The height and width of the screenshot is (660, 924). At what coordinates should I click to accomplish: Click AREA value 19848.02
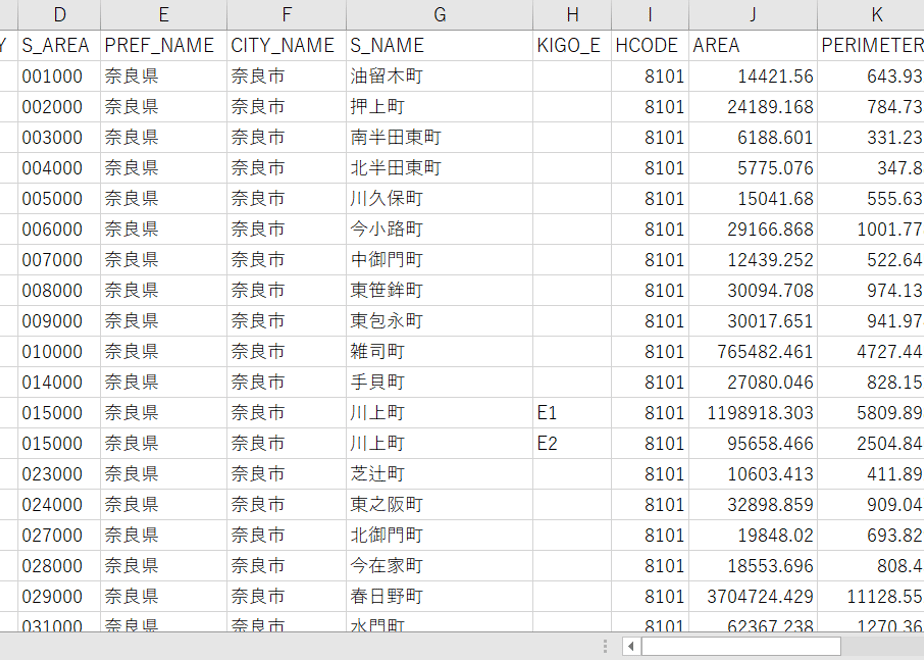[753, 536]
